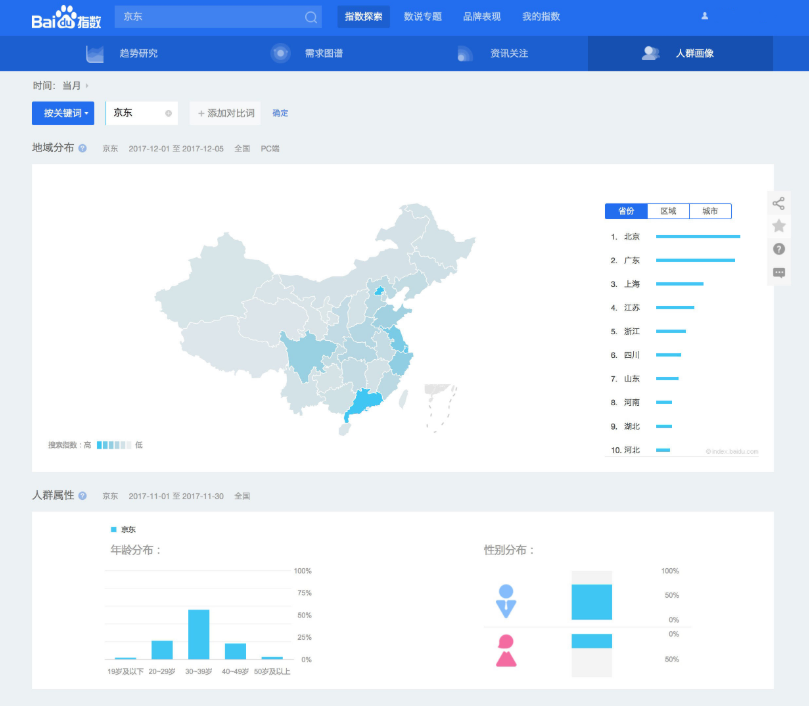809x706 pixels.
Task: Click the question help icon in side panel
Action: coord(779,249)
